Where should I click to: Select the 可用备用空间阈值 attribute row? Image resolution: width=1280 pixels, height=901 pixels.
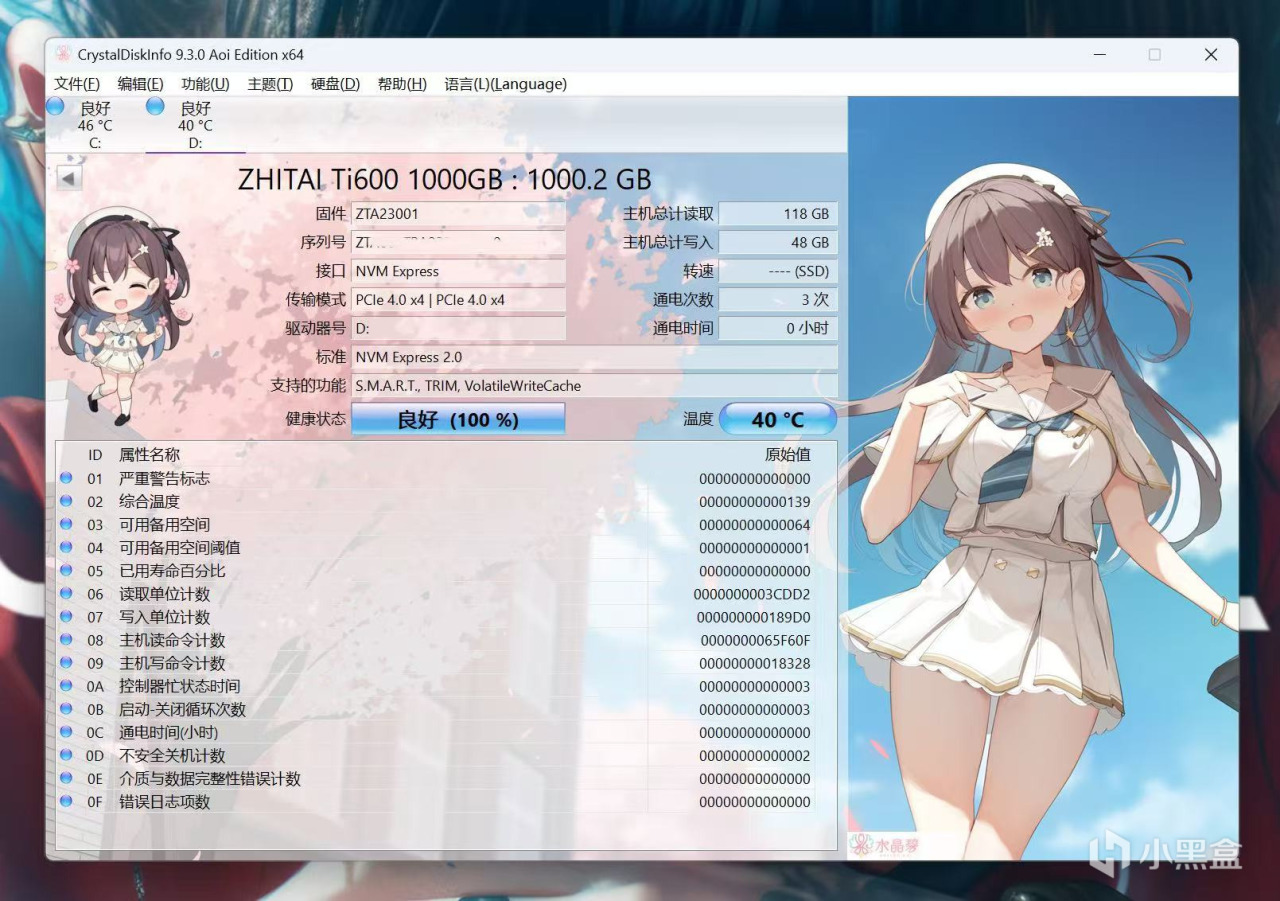click(x=436, y=548)
